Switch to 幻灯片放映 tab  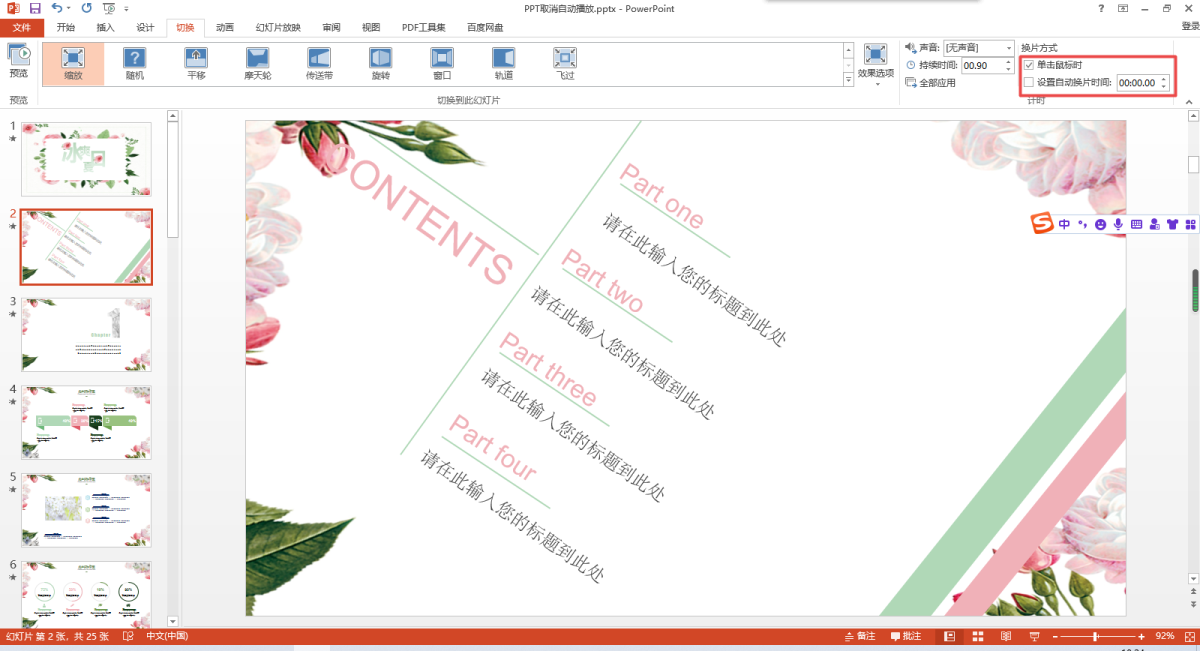pos(278,27)
